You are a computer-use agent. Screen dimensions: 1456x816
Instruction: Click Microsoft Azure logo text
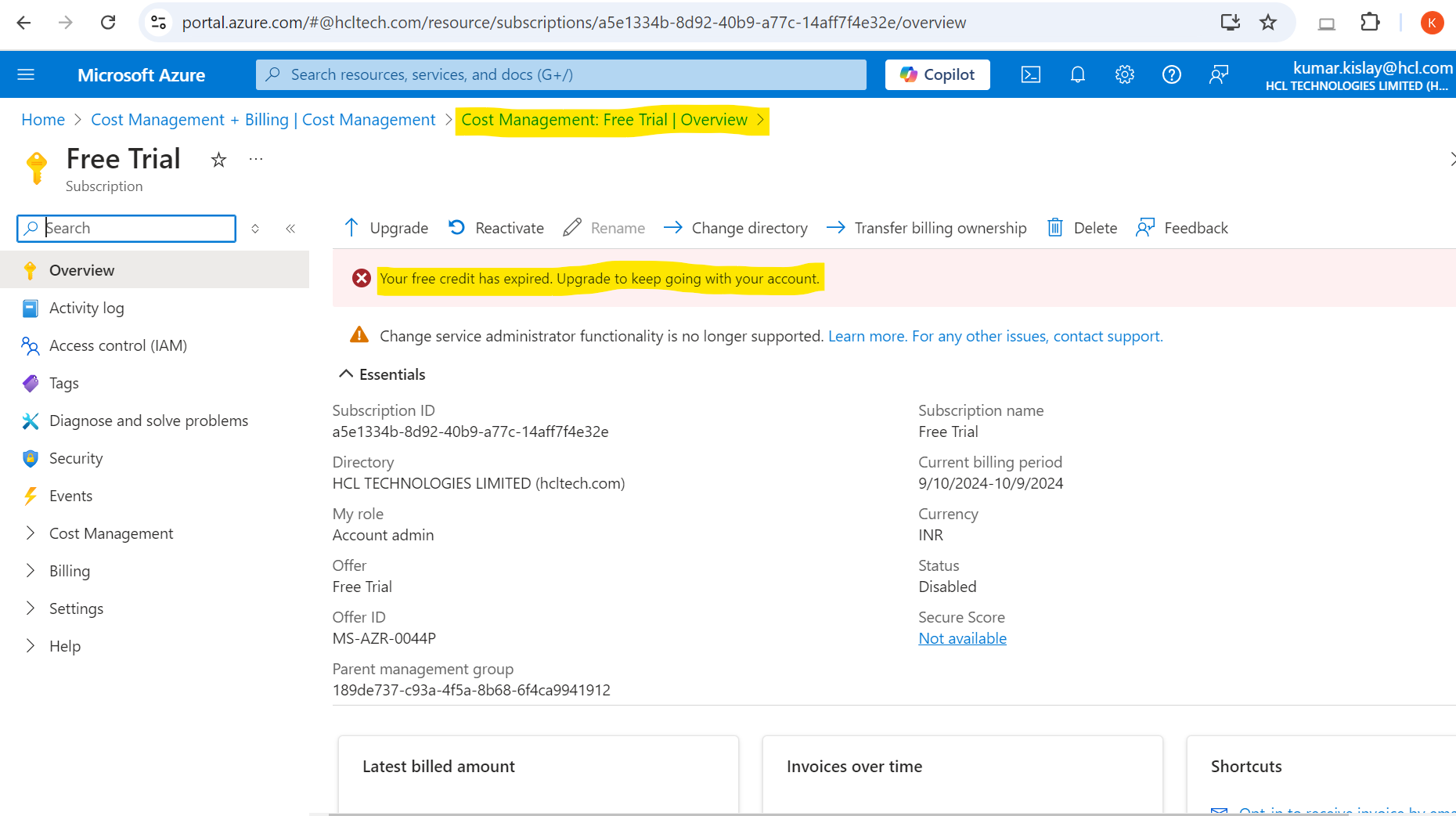[141, 75]
